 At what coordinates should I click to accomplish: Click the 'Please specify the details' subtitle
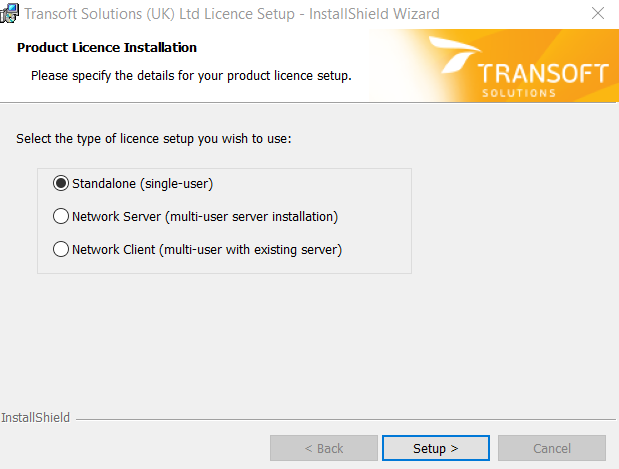point(191,75)
